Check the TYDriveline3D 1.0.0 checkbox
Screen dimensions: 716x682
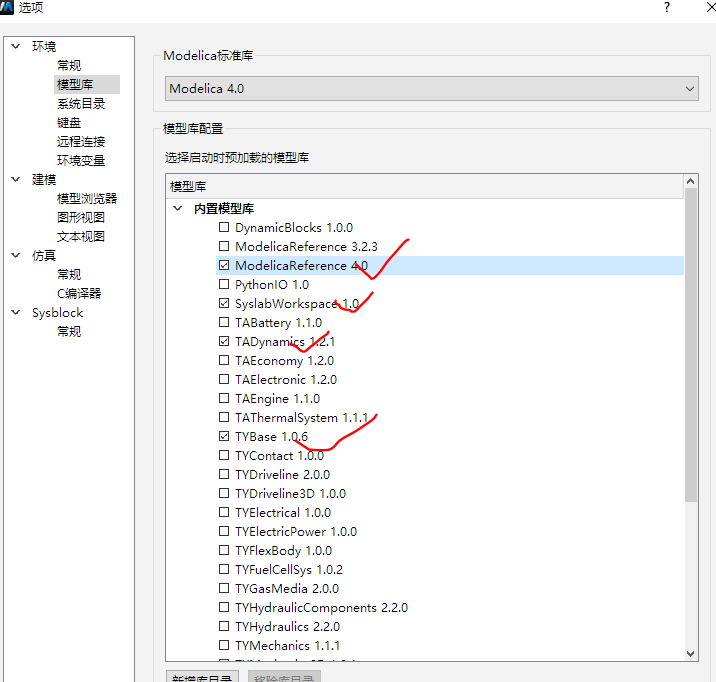(224, 493)
